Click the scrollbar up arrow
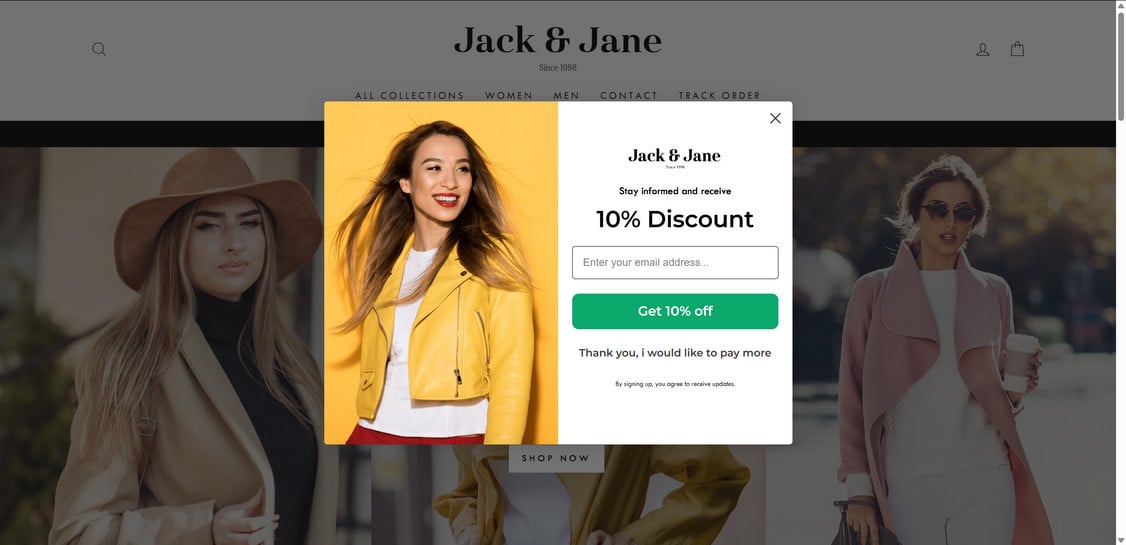The image size is (1126, 545). 1120,5
